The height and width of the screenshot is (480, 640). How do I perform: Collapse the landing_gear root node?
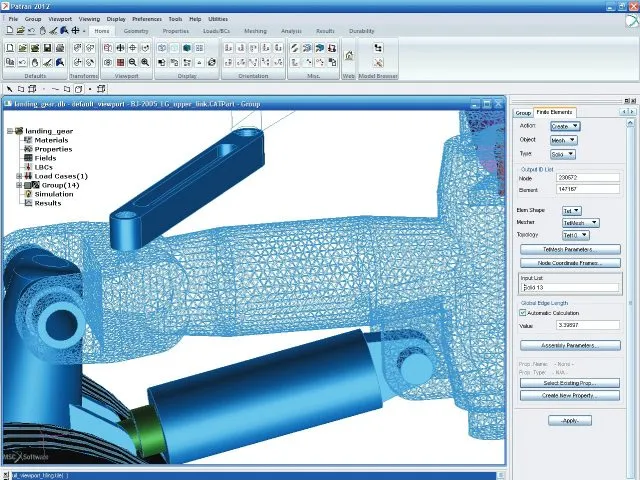coord(9,131)
